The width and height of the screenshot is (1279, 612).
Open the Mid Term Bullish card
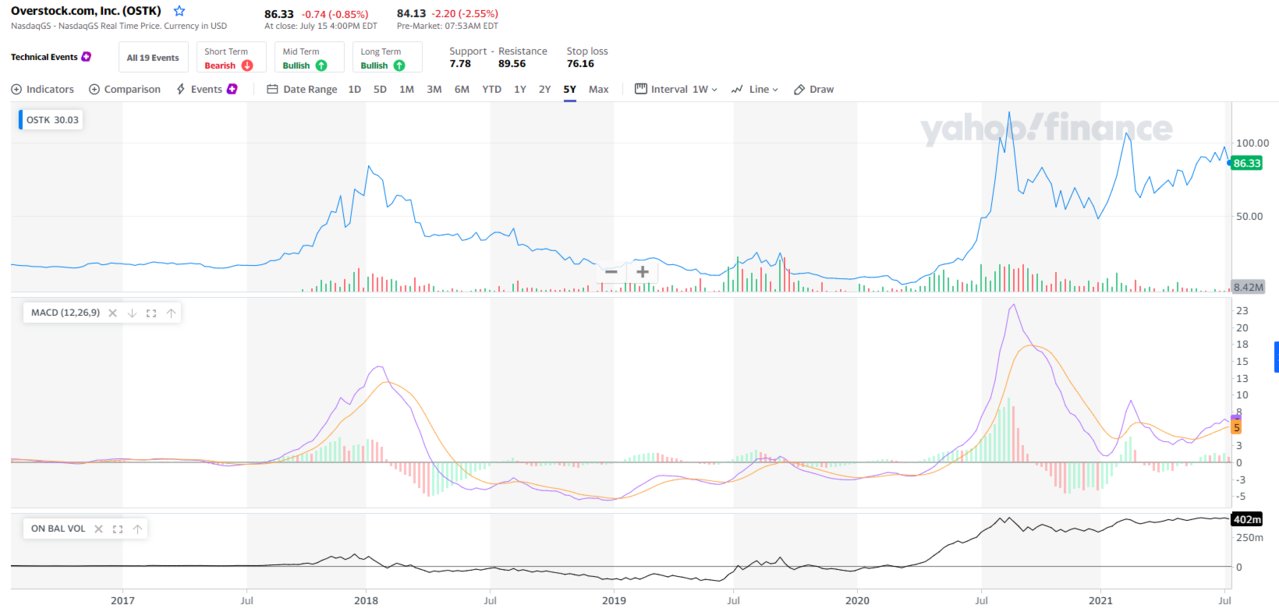coord(309,58)
